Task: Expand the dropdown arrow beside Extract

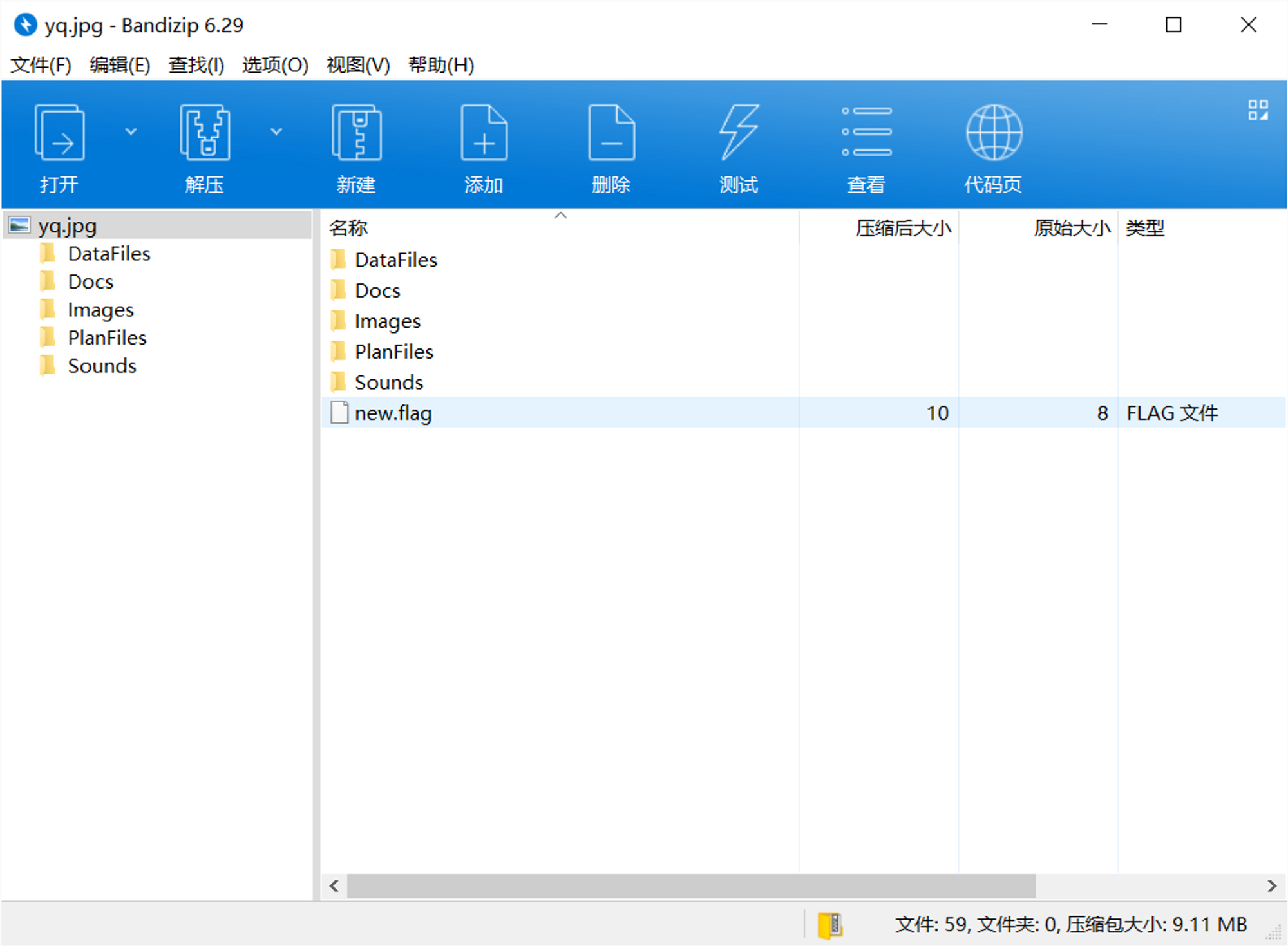Action: [x=276, y=132]
